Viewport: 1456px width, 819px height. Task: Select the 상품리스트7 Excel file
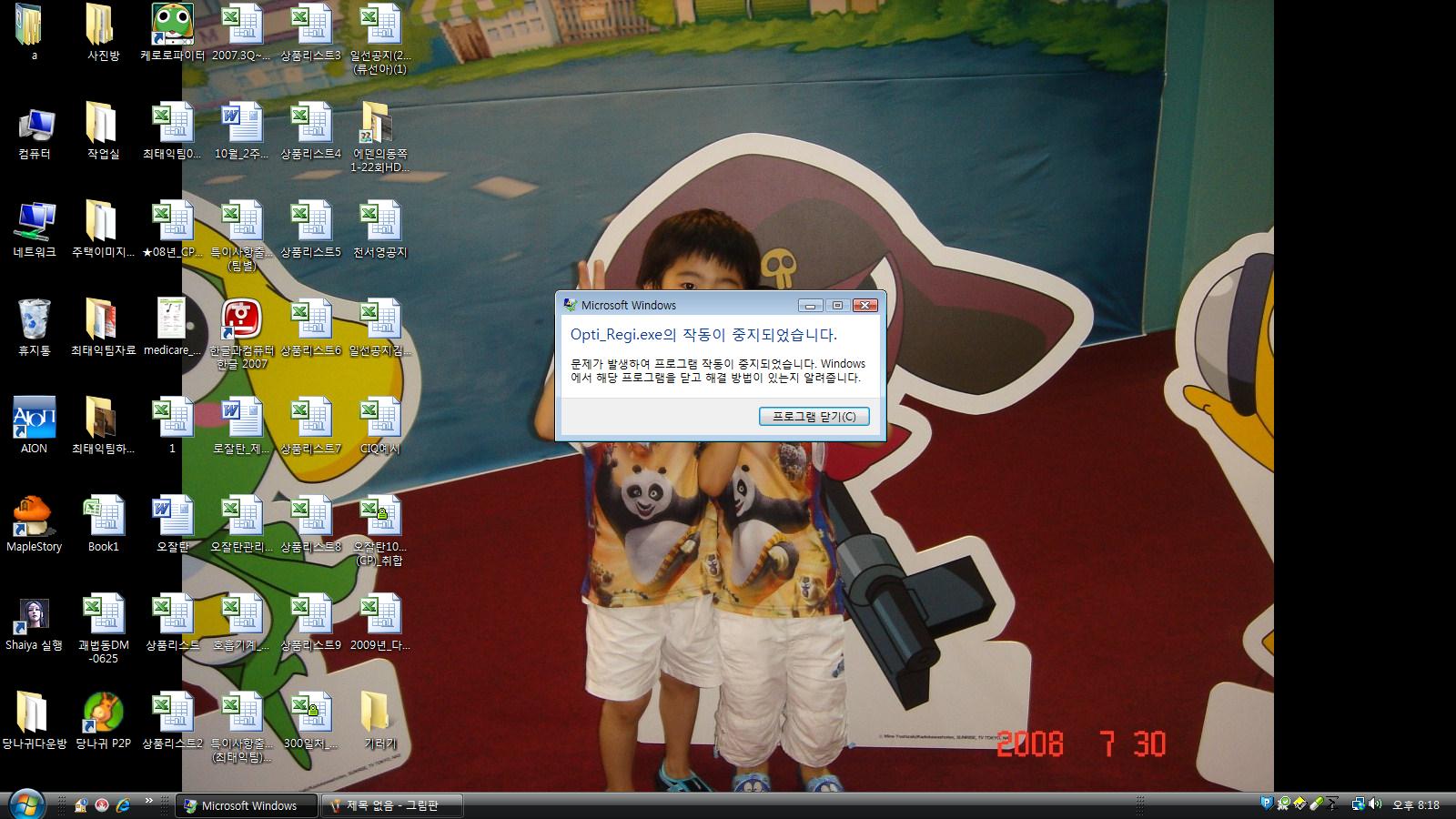[x=310, y=426]
